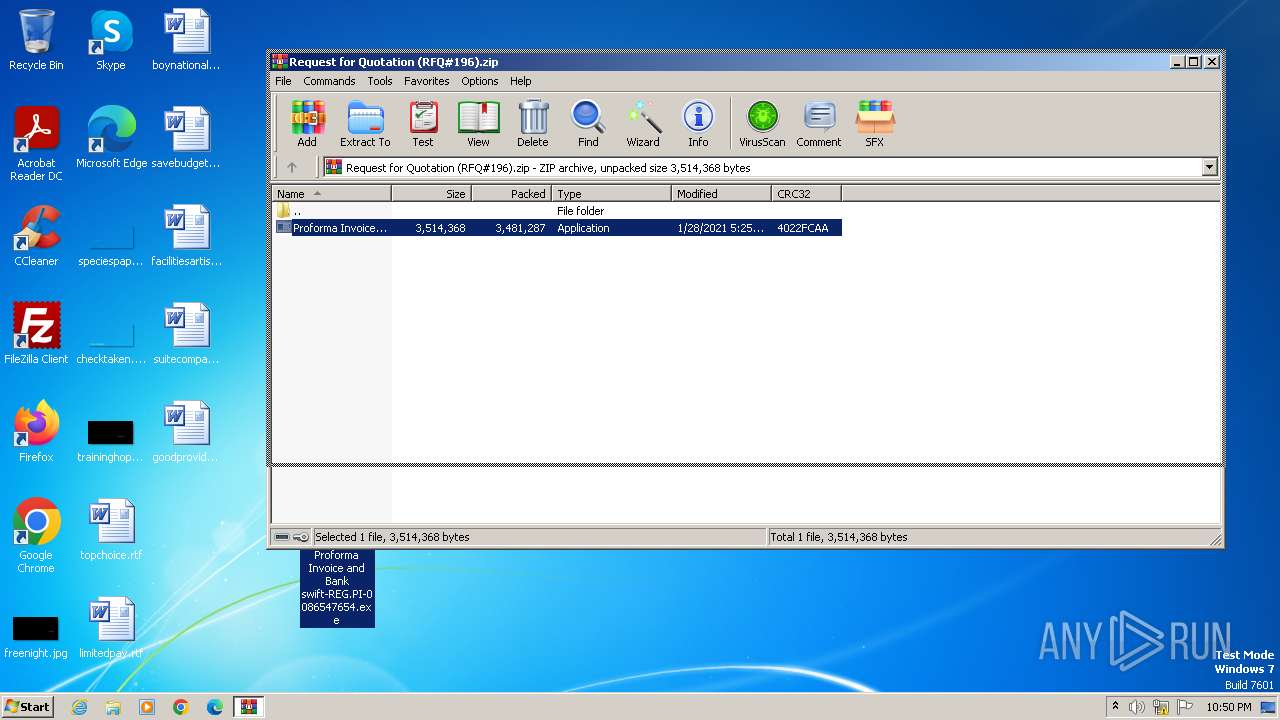
Task: Open the File menu
Action: point(283,81)
